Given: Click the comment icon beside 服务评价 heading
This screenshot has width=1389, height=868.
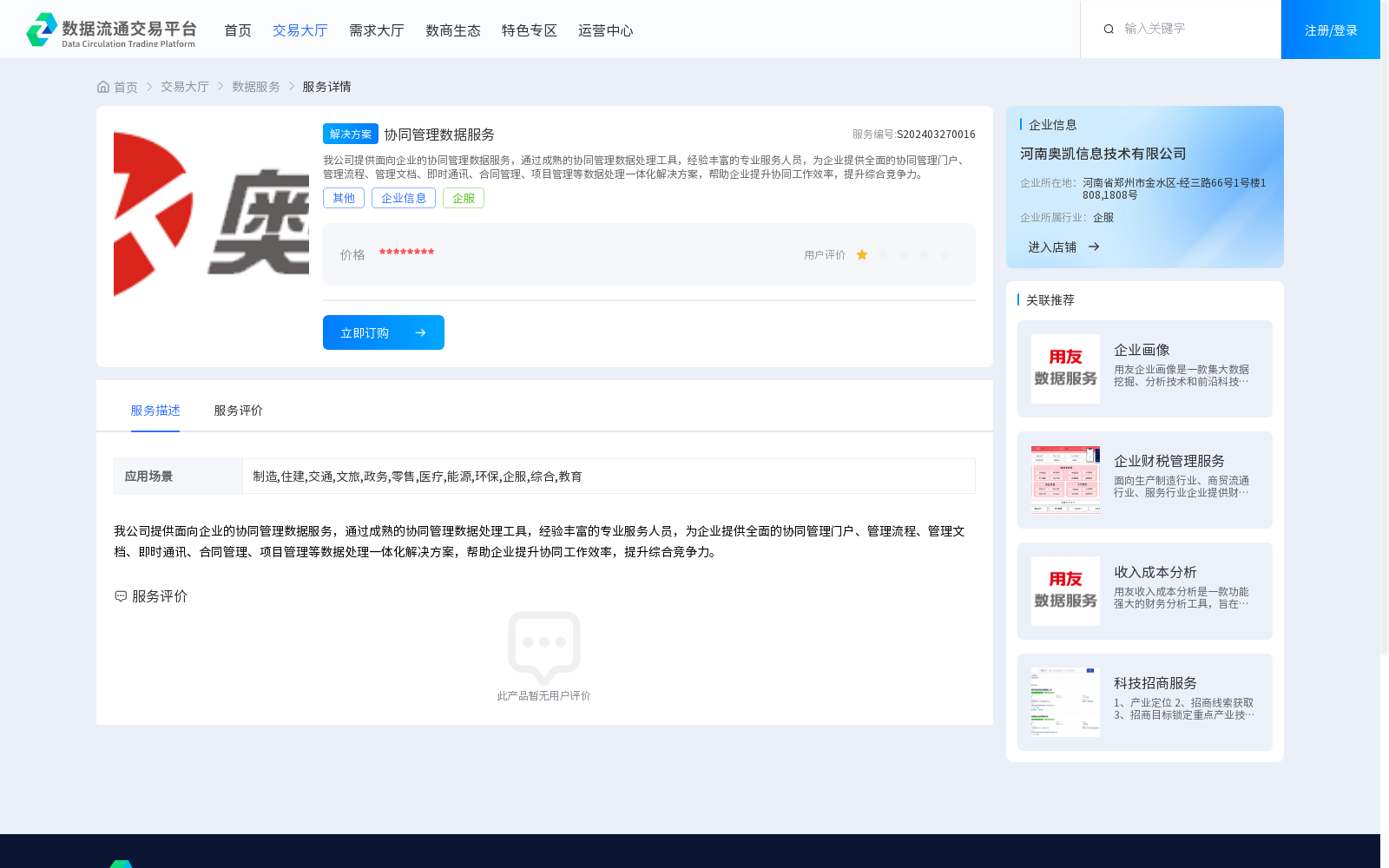Looking at the screenshot, I should 121,596.
